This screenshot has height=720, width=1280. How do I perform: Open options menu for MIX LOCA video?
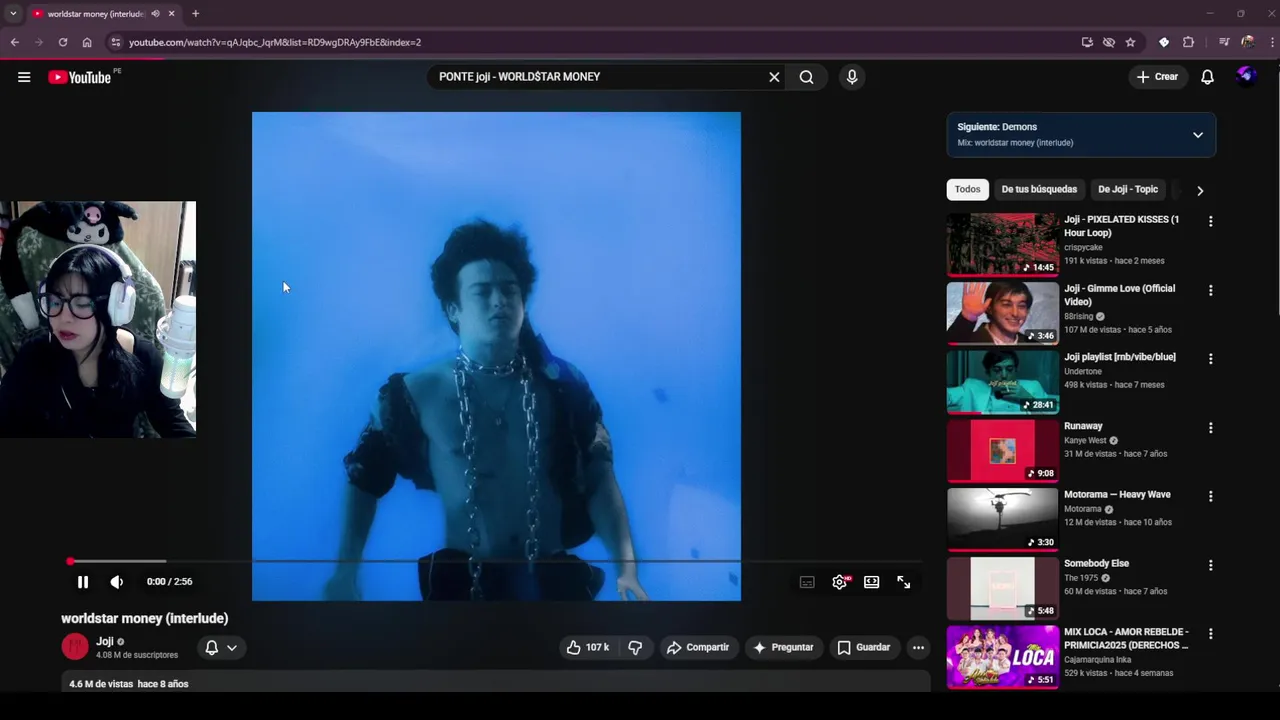tap(1211, 634)
